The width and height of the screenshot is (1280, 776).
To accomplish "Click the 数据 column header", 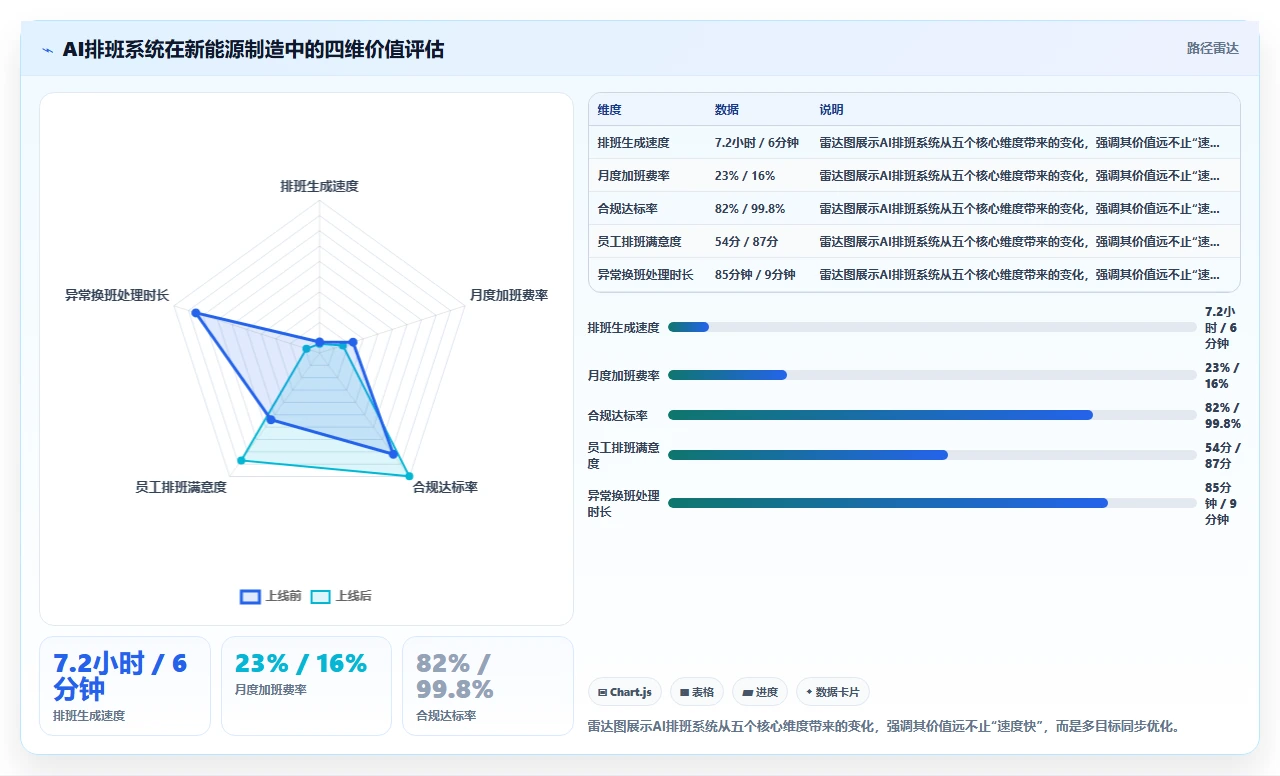I will click(x=726, y=110).
